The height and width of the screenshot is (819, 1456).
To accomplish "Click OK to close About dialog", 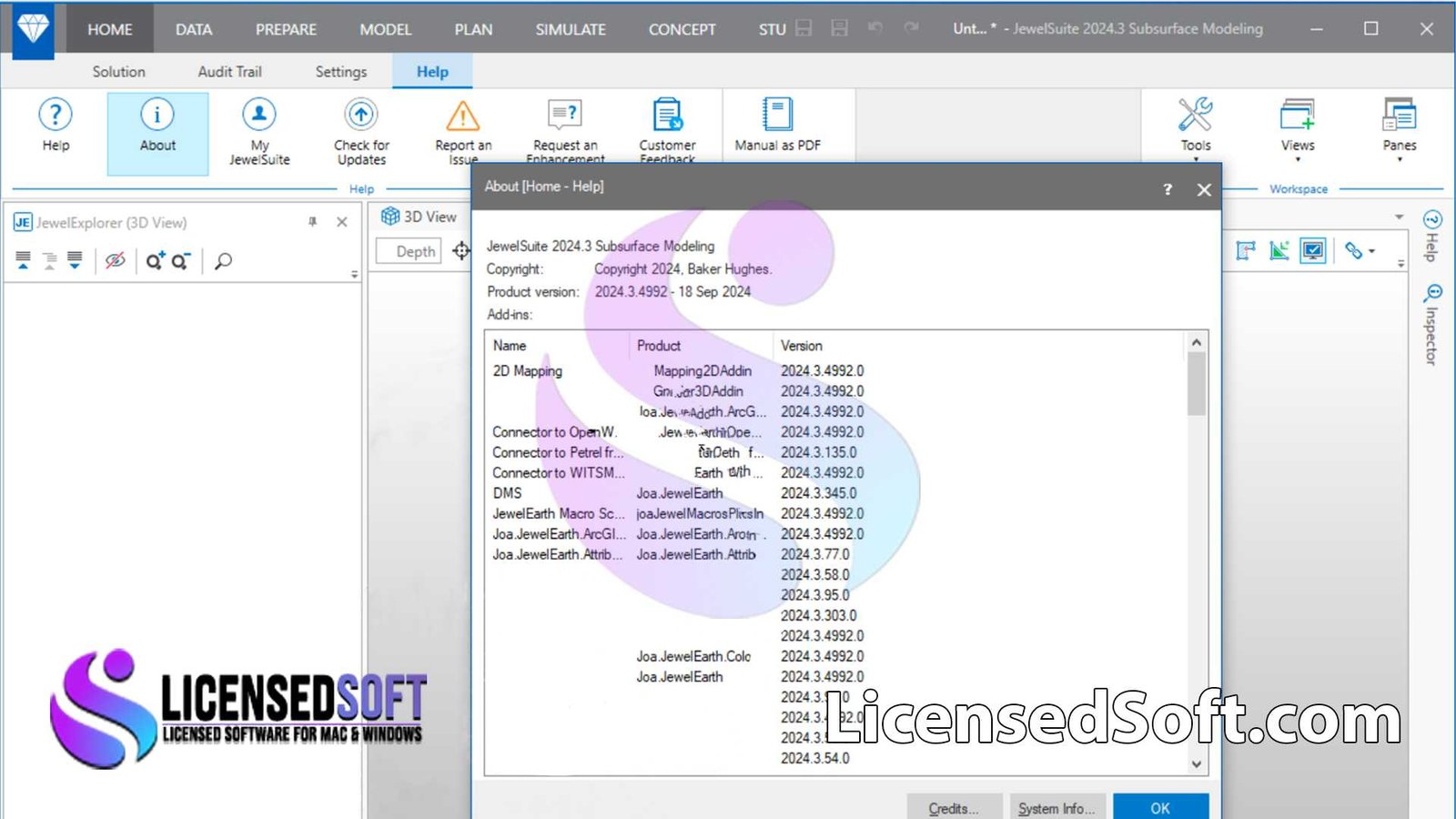I will pyautogui.click(x=1160, y=808).
